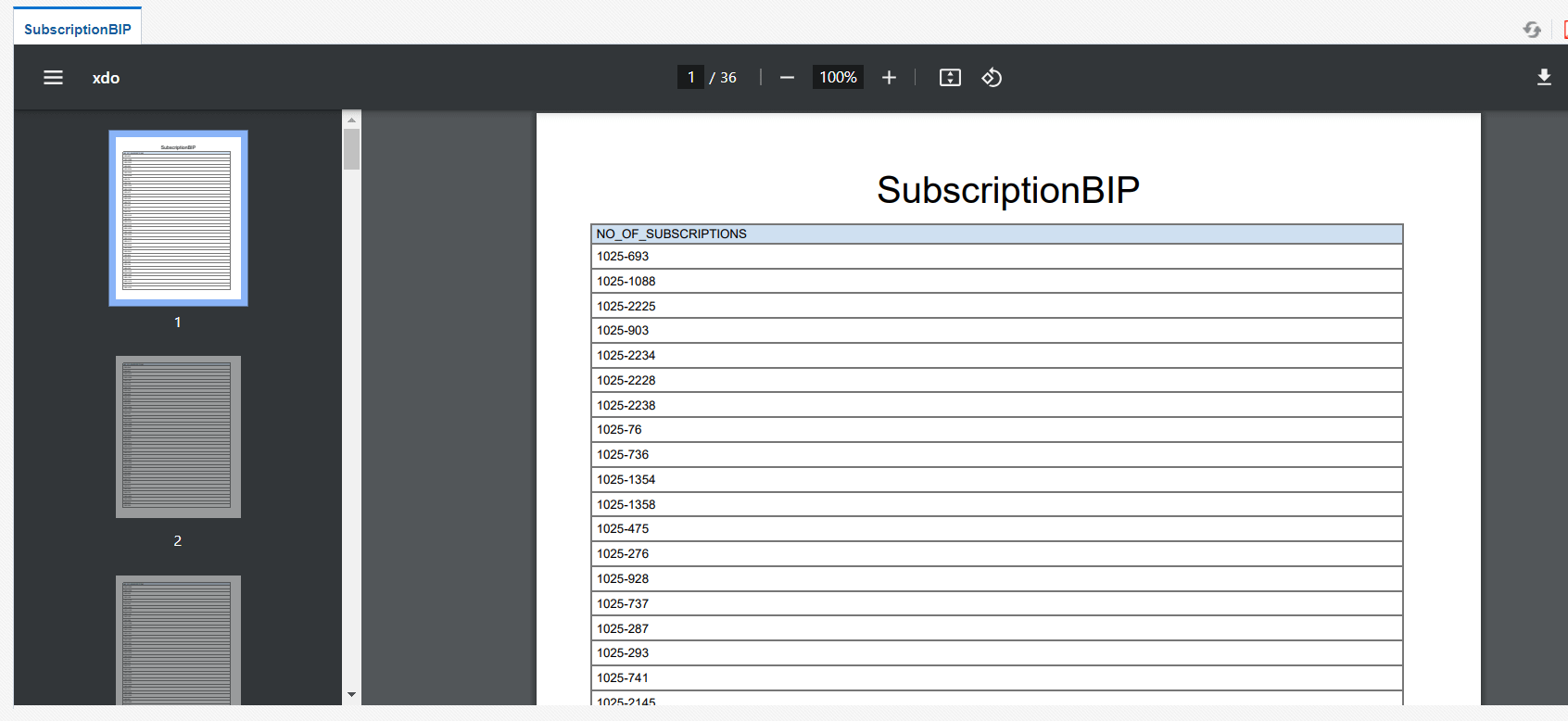Select the 1025-287 row
This screenshot has width=1568, height=721.
(997, 628)
